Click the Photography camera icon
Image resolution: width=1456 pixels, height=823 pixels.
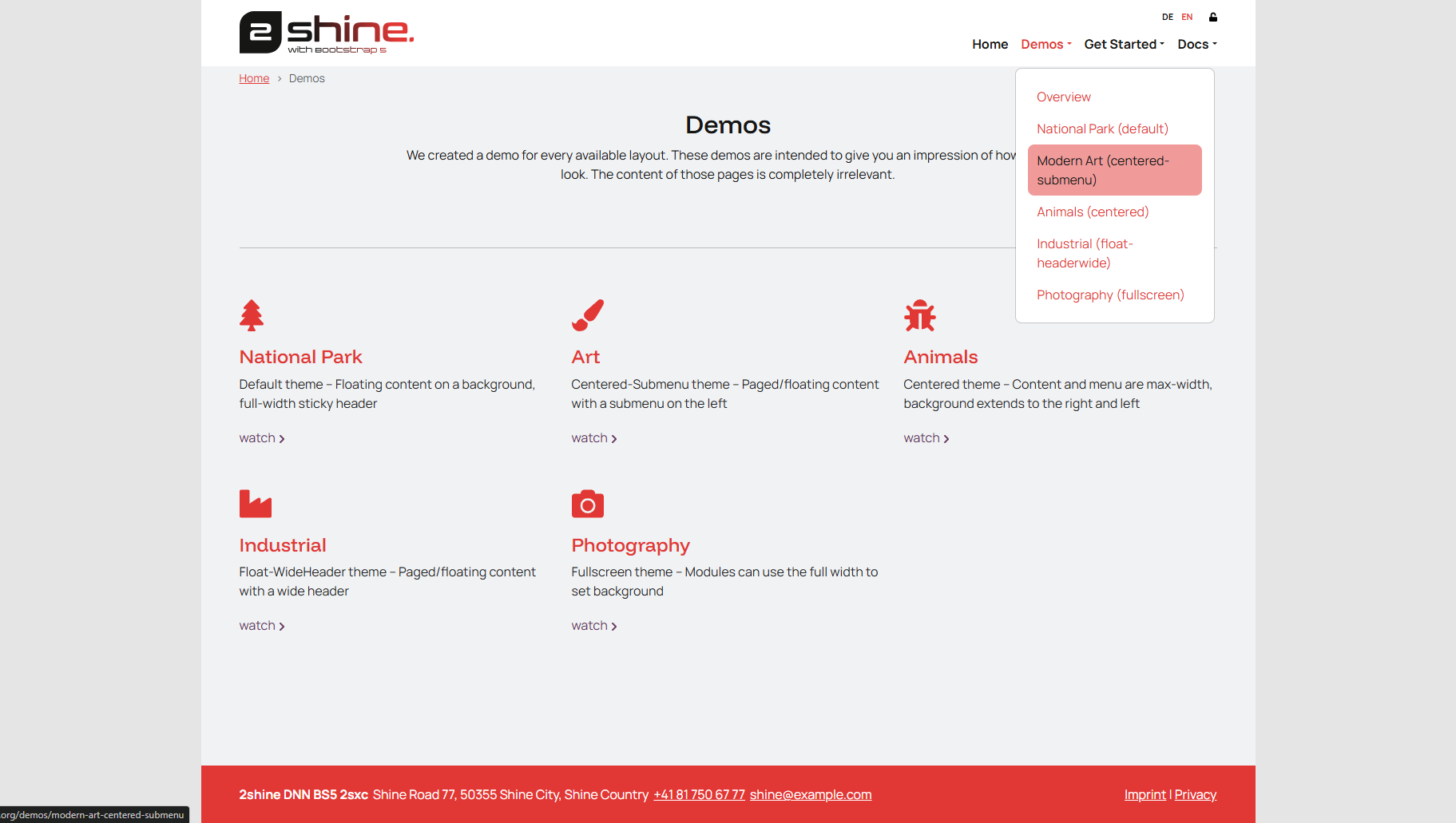pyautogui.click(x=587, y=504)
